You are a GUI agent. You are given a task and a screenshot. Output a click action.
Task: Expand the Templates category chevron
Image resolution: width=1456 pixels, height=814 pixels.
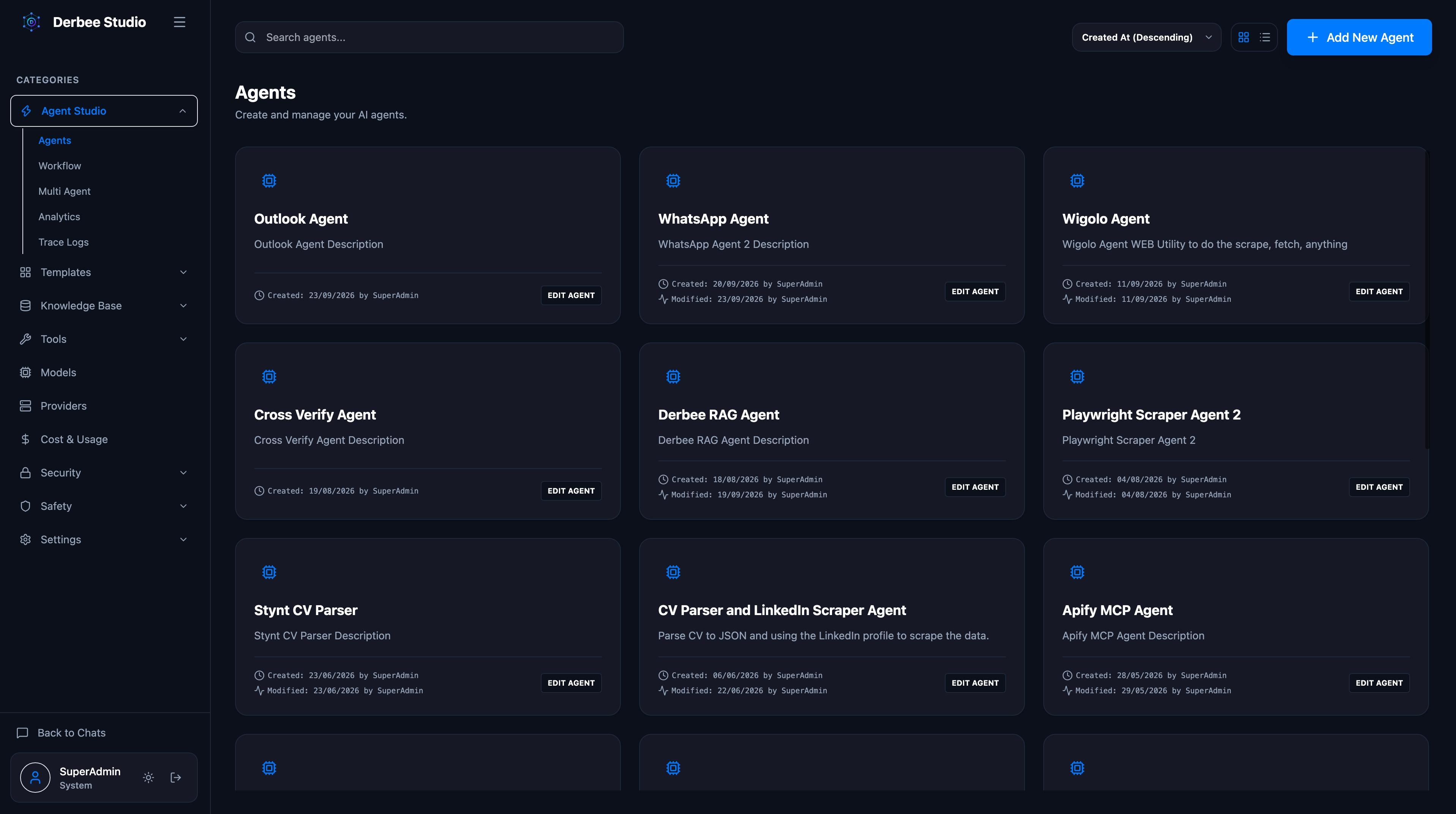[x=183, y=272]
